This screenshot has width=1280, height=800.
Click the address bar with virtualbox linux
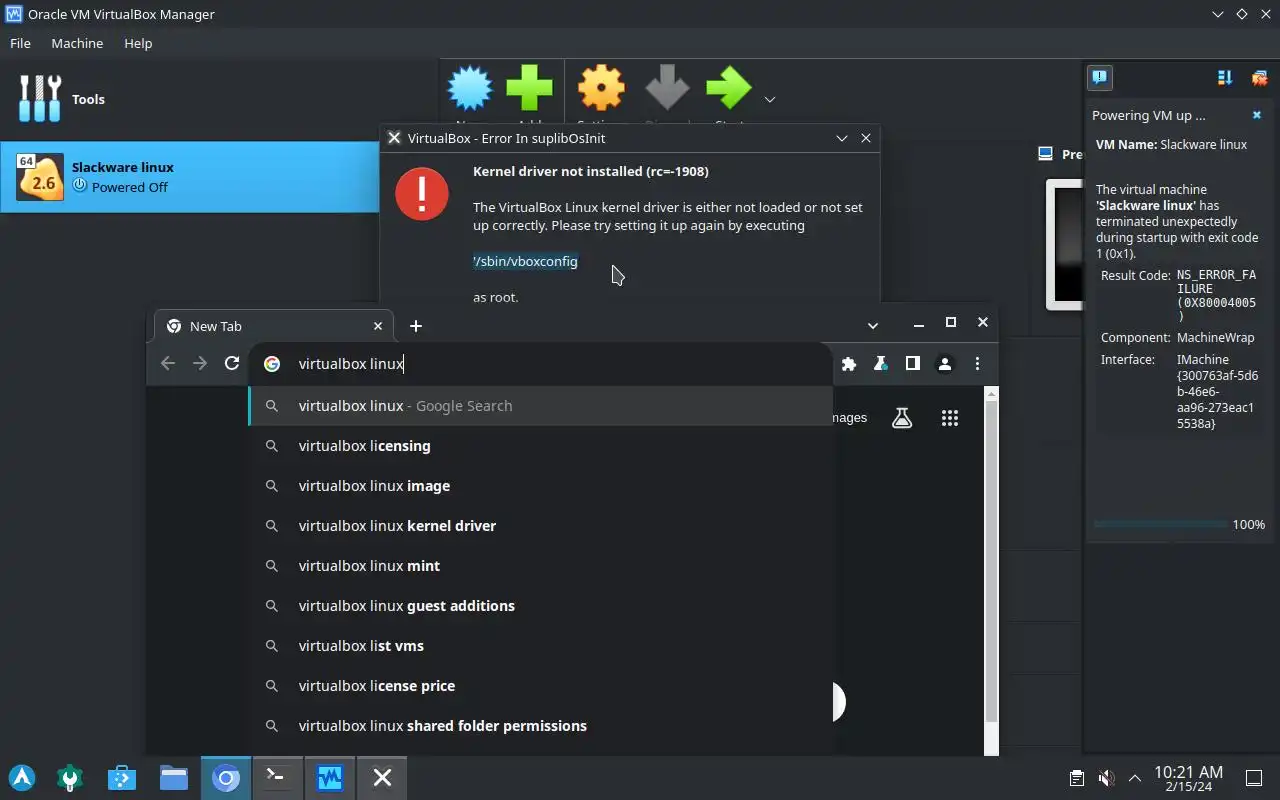click(540, 364)
